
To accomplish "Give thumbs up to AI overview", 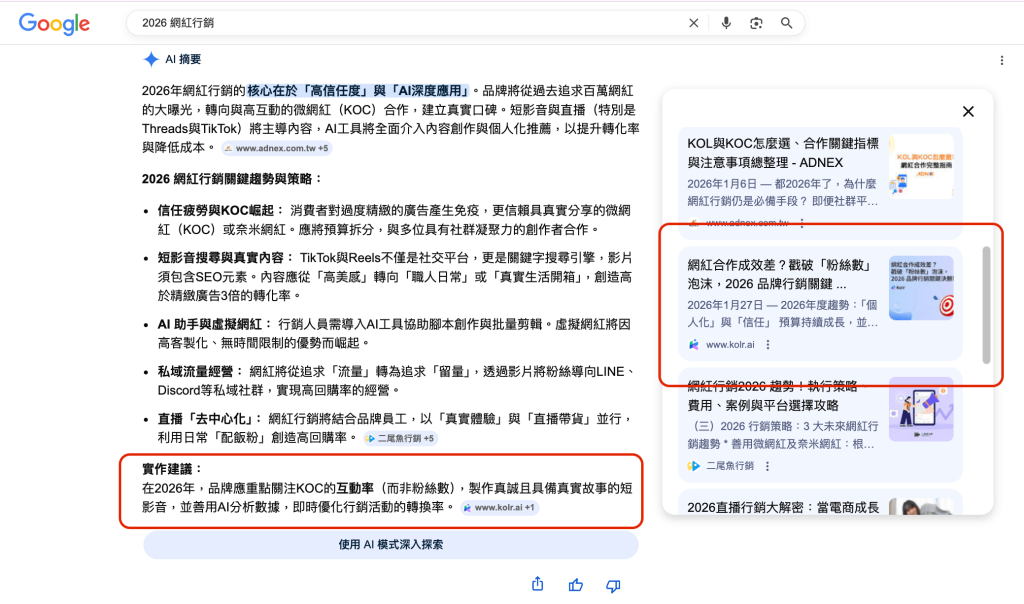I will pos(576,584).
